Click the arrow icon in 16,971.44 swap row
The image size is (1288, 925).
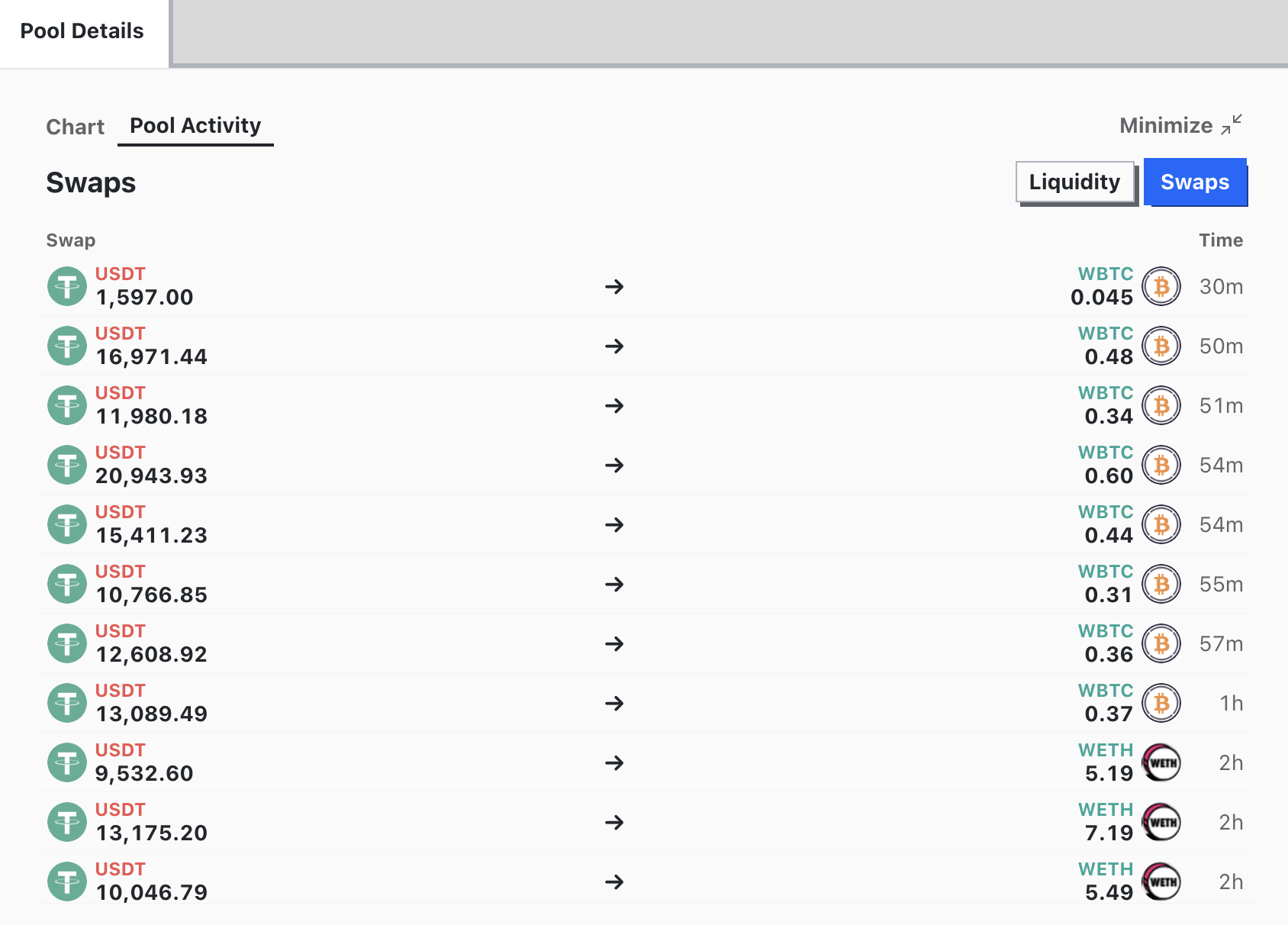[x=614, y=346]
